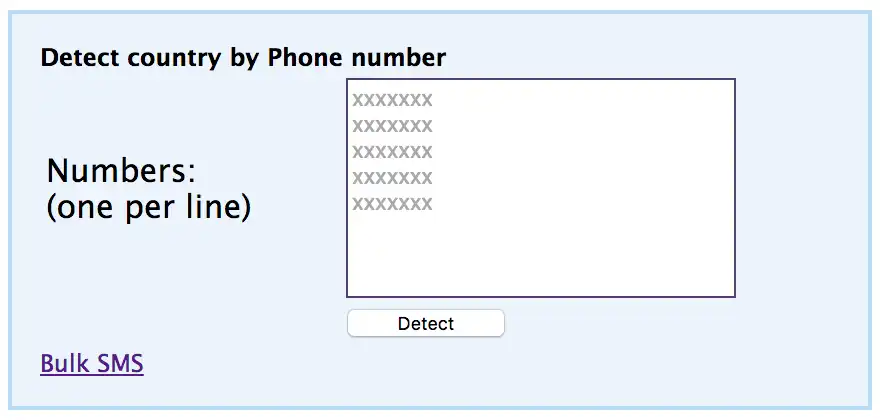Click the first xxxxxxx placeholder line
880x420 pixels.
point(392,100)
